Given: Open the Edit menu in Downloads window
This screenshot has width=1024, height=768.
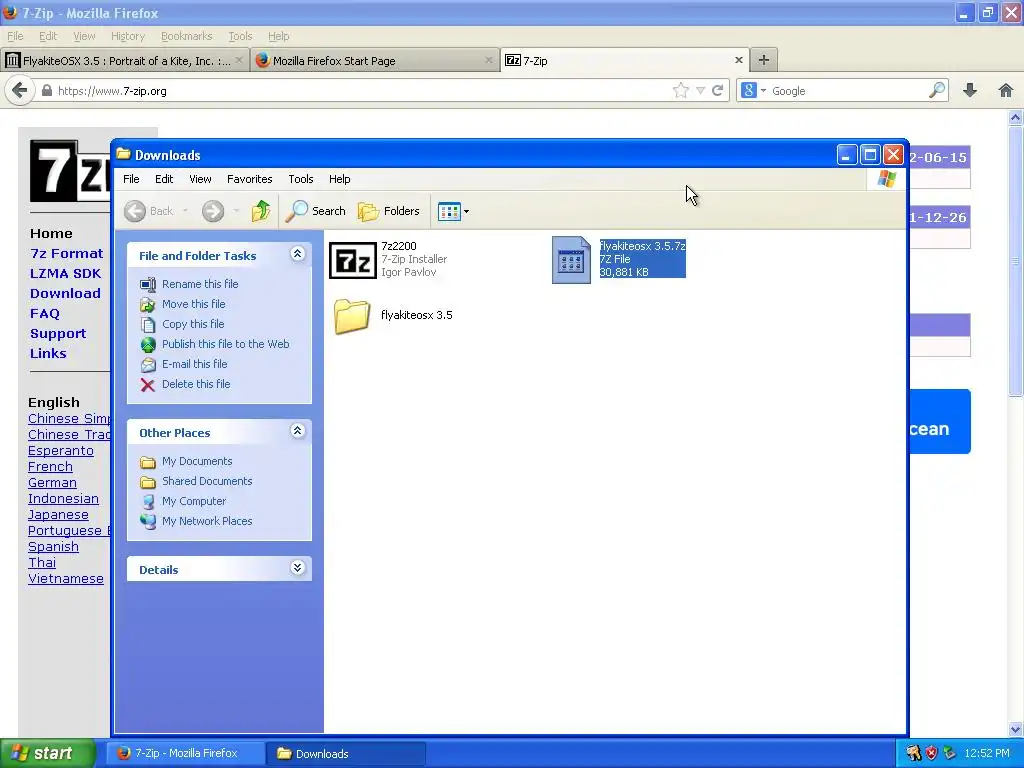Looking at the screenshot, I should point(164,179).
